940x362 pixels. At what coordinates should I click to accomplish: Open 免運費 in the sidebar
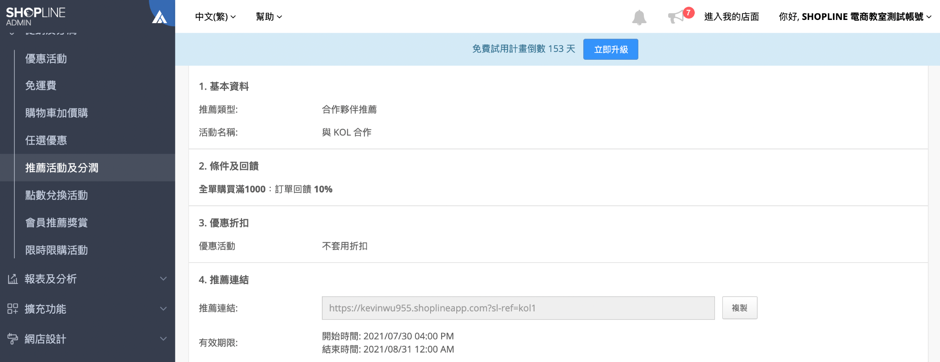click(x=41, y=86)
